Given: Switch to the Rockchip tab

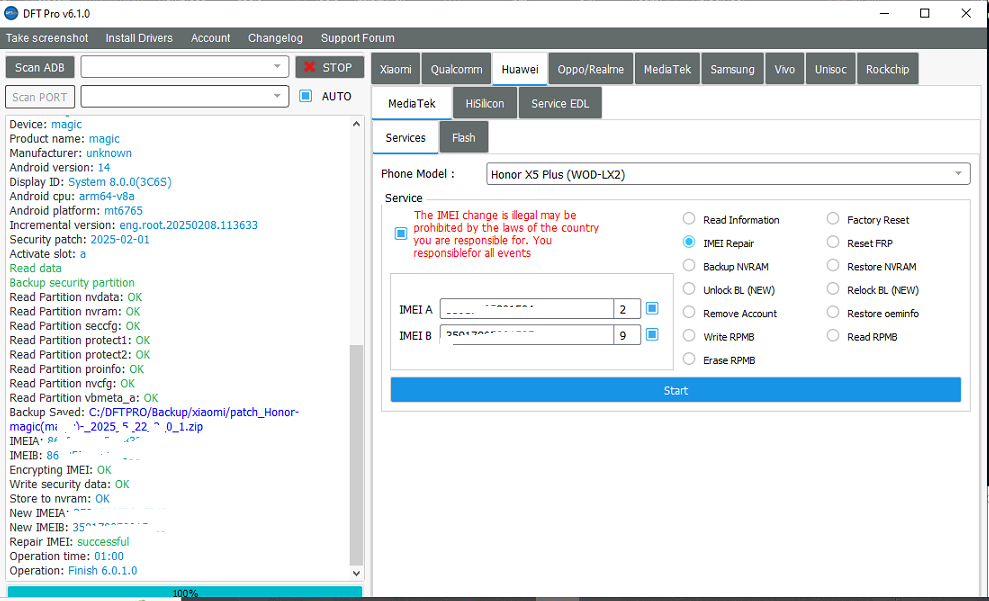Looking at the screenshot, I should click(887, 69).
